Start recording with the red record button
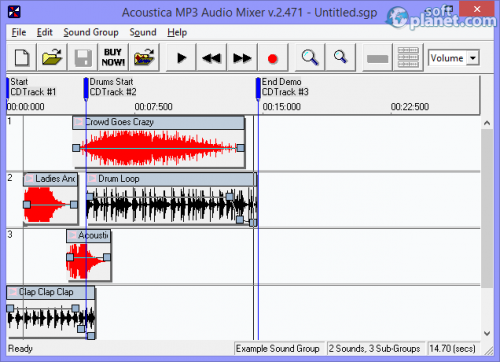This screenshot has height=362, width=500. [x=273, y=58]
